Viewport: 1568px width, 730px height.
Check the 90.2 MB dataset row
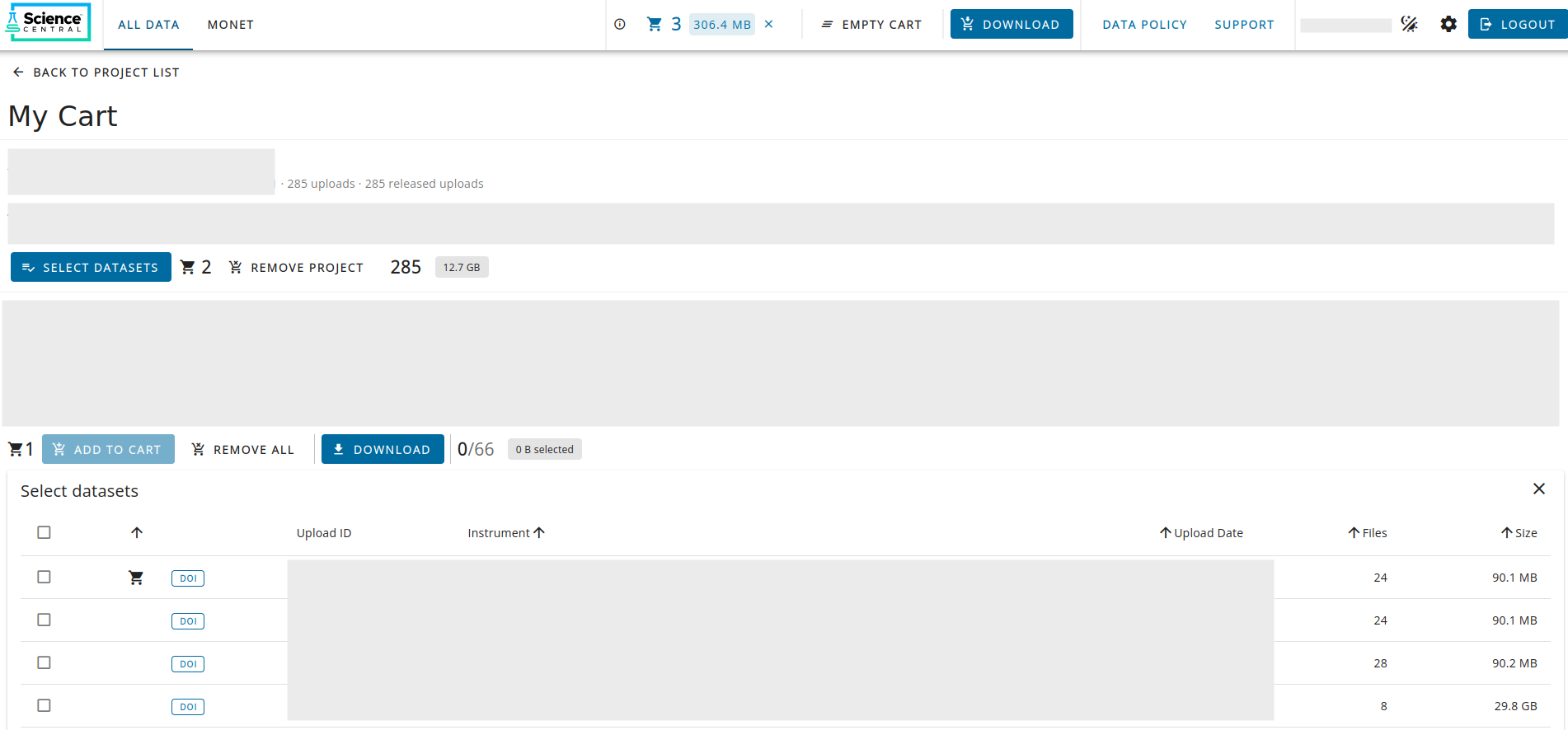tap(45, 662)
